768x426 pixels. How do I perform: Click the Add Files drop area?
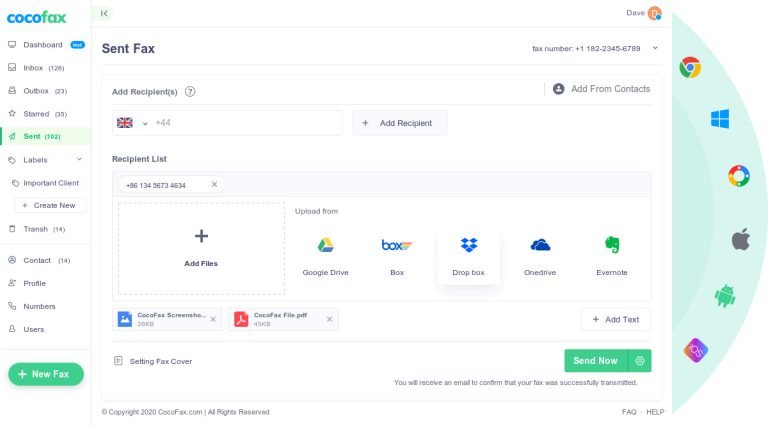tap(201, 249)
